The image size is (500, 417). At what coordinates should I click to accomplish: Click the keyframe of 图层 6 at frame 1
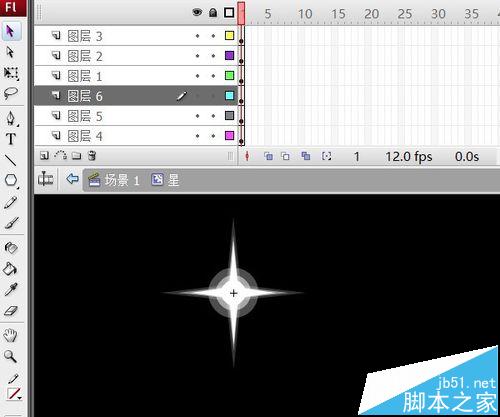[241, 96]
